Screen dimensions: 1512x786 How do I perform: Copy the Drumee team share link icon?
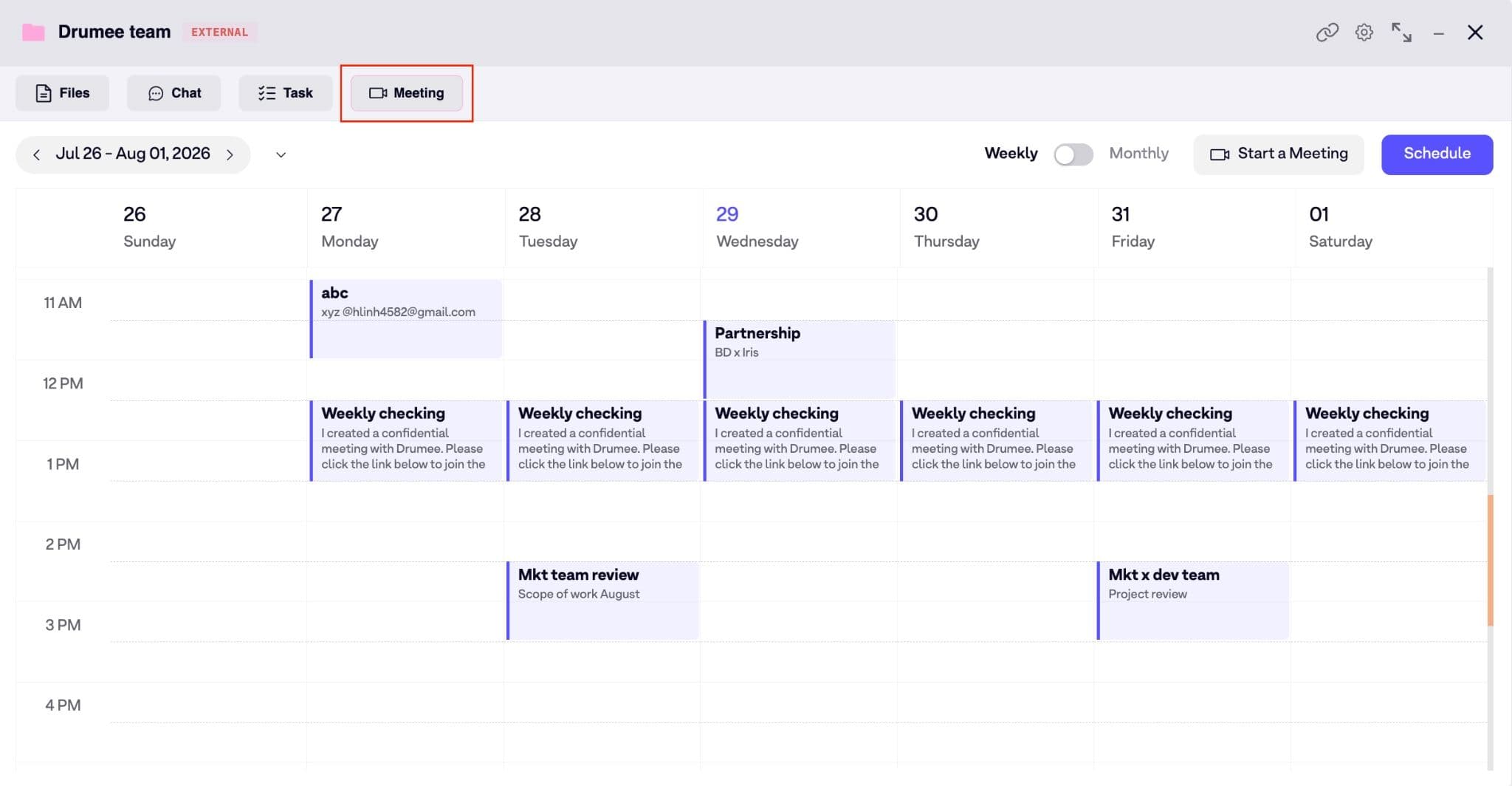click(1327, 33)
